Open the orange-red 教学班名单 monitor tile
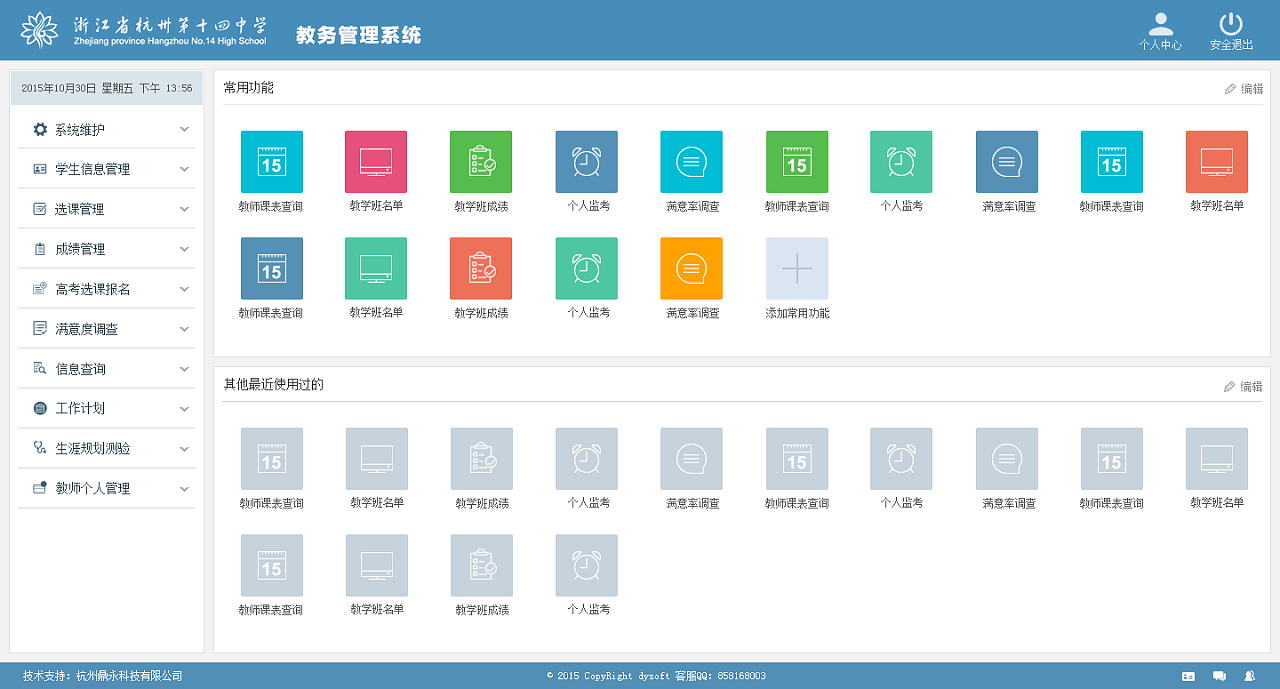The height and width of the screenshot is (689, 1280). [1217, 162]
